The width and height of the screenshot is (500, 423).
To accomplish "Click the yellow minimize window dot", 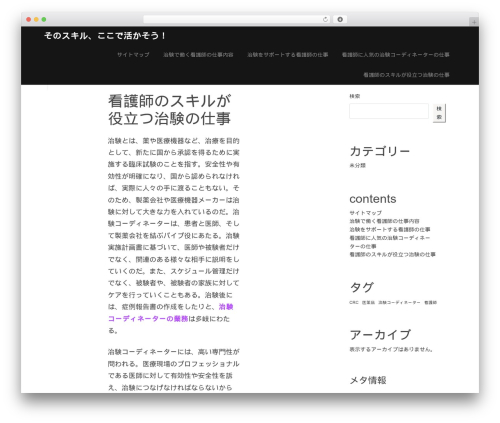I will 36,19.
